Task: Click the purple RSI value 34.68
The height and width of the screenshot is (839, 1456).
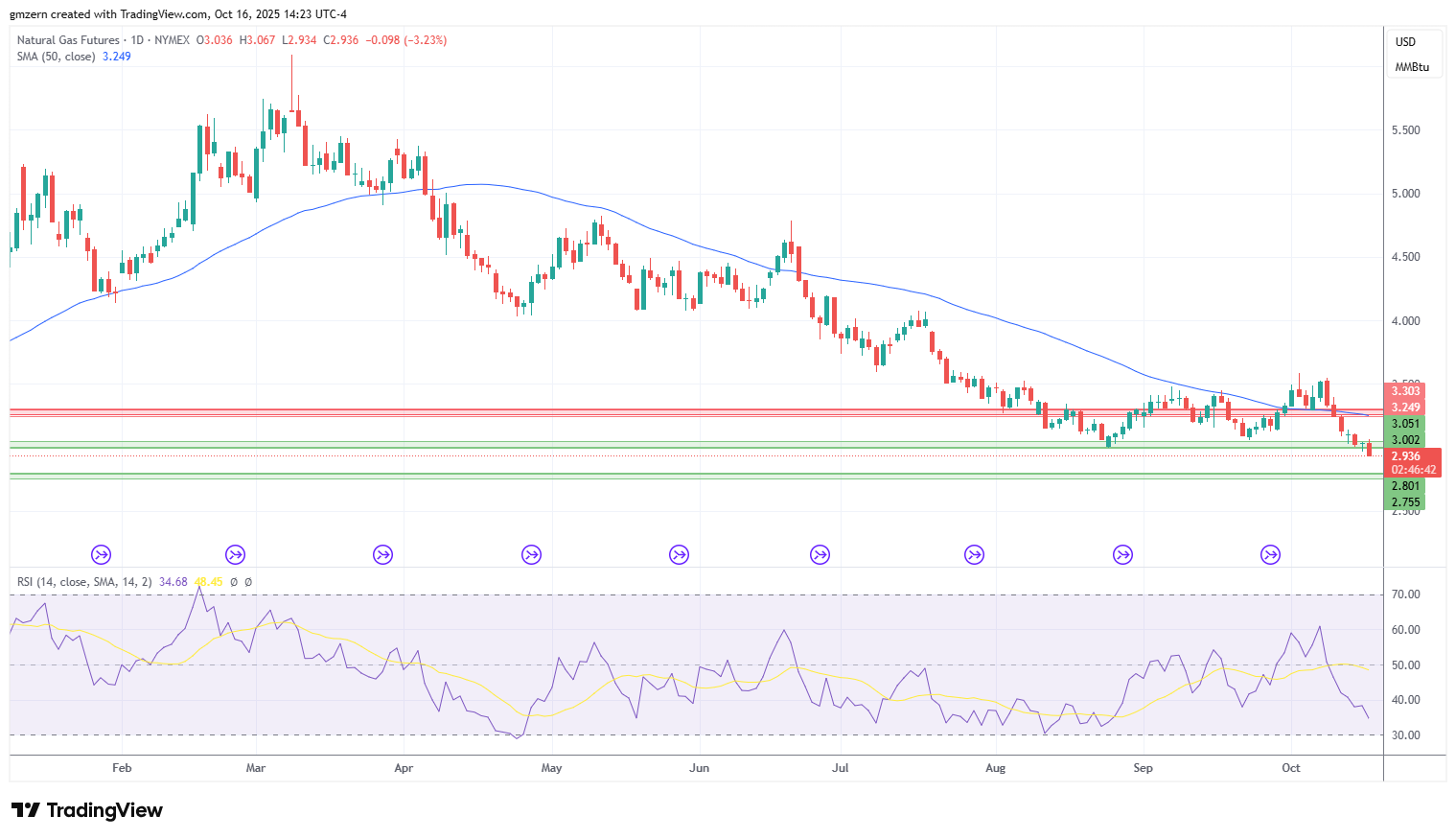Action: (x=173, y=582)
